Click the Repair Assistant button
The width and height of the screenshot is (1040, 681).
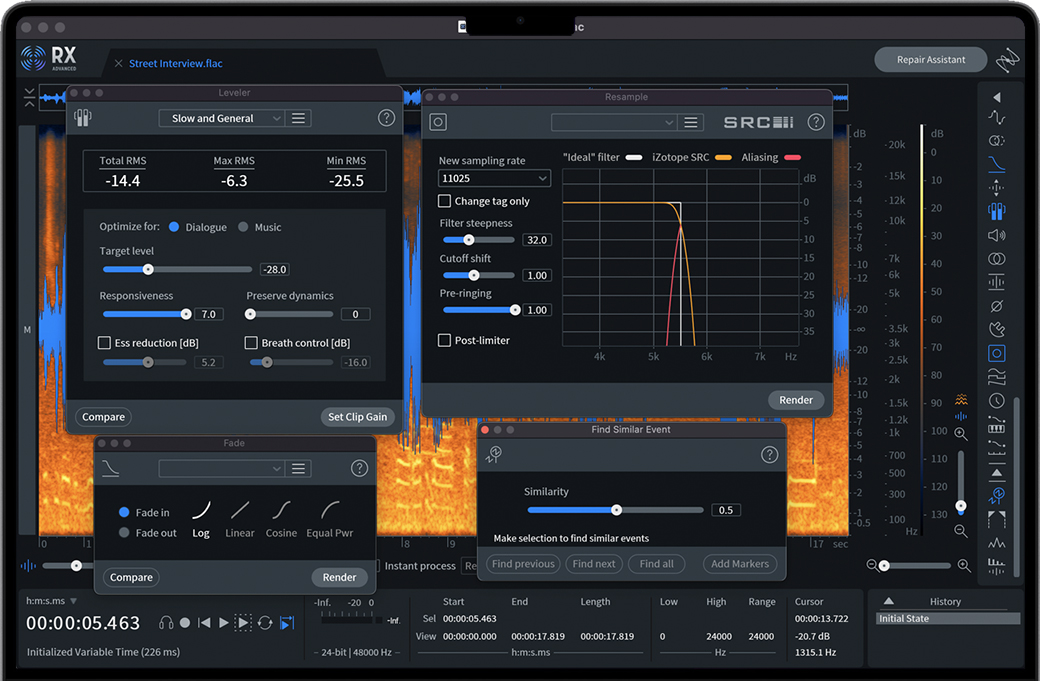(x=930, y=60)
